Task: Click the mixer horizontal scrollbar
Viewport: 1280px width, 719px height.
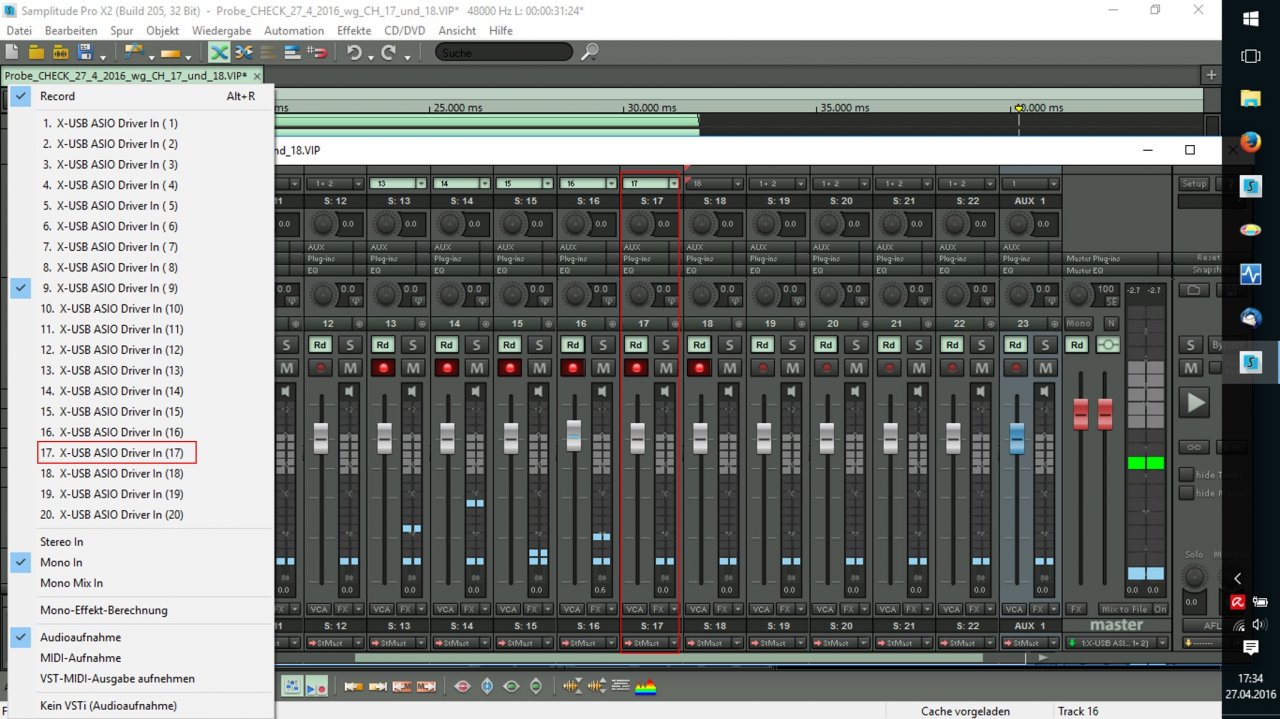Action: (667, 657)
